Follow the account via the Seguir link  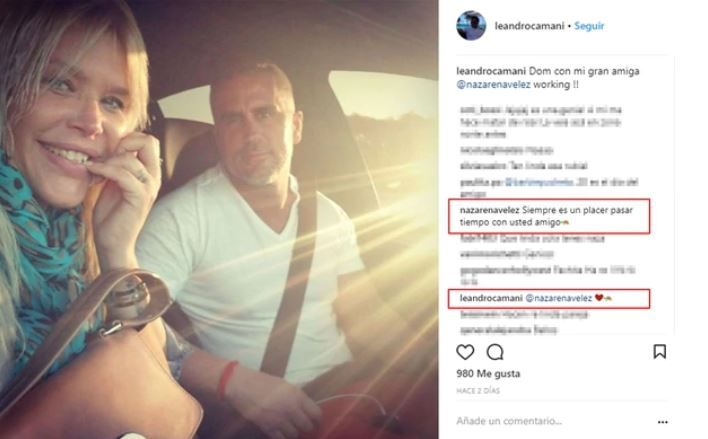click(x=589, y=26)
